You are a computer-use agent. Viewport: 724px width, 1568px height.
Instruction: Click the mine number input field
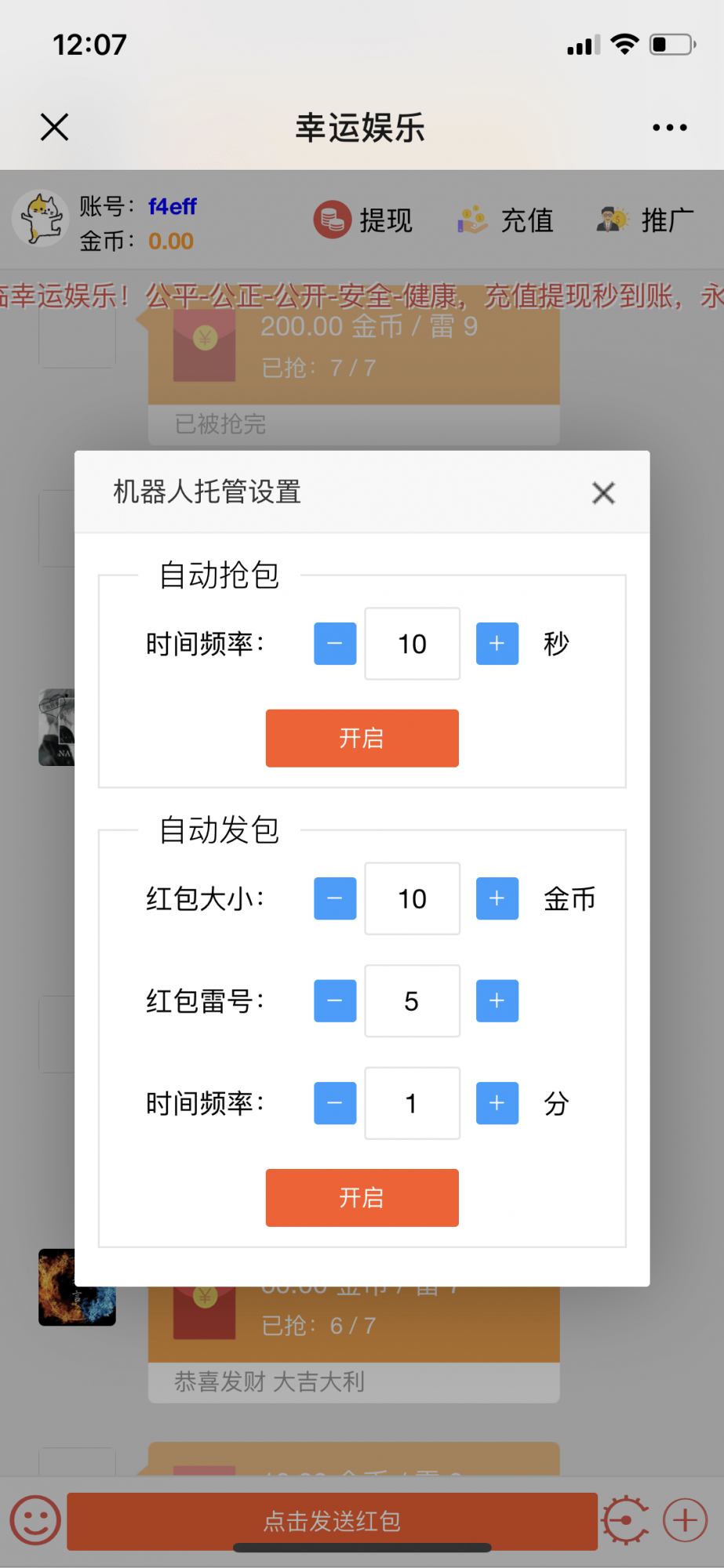coord(412,1001)
